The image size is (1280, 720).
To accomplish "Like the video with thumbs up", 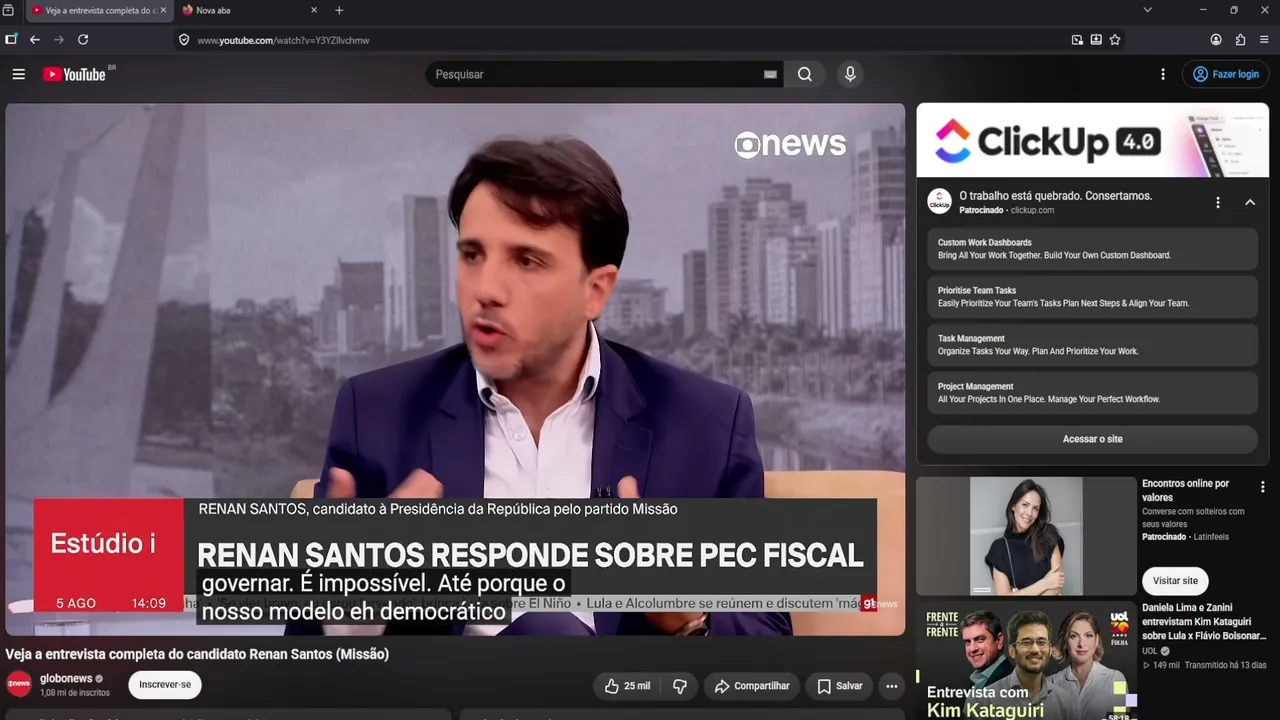I will [x=627, y=686].
